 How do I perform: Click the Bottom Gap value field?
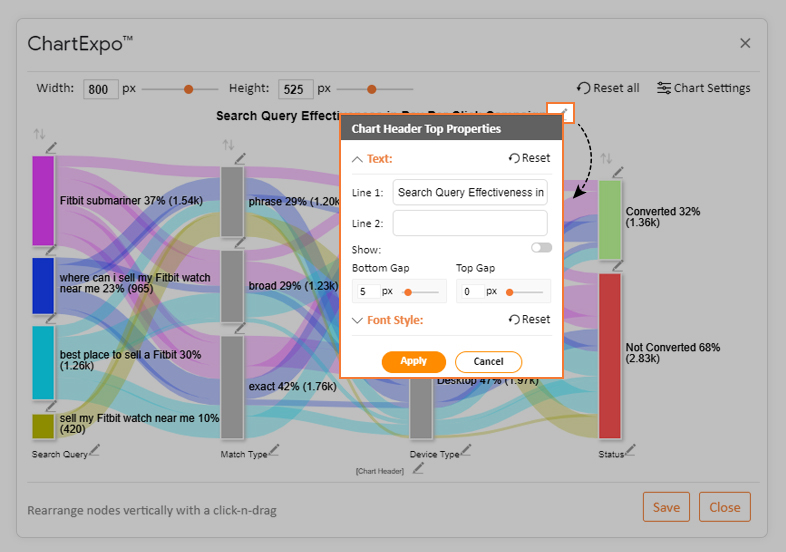point(368,291)
